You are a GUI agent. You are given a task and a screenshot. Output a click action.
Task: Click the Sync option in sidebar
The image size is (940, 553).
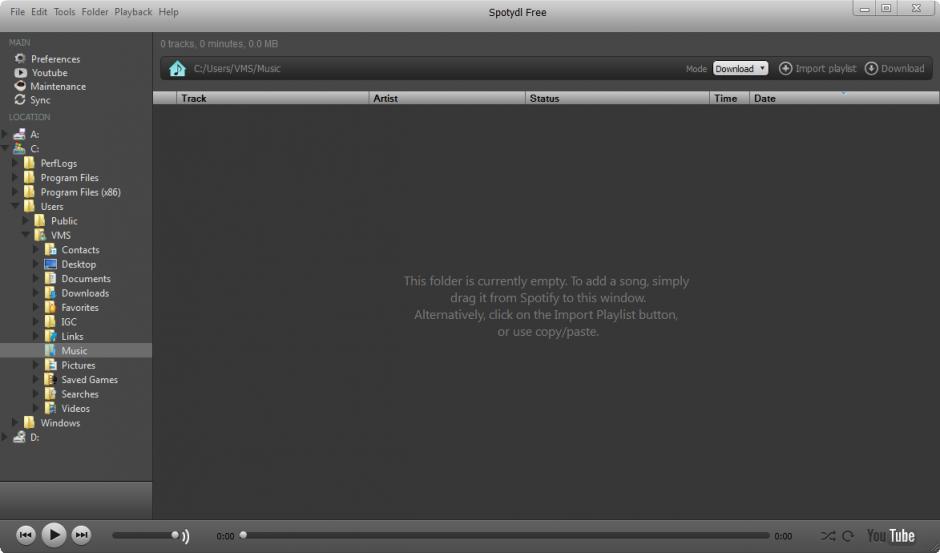click(40, 101)
